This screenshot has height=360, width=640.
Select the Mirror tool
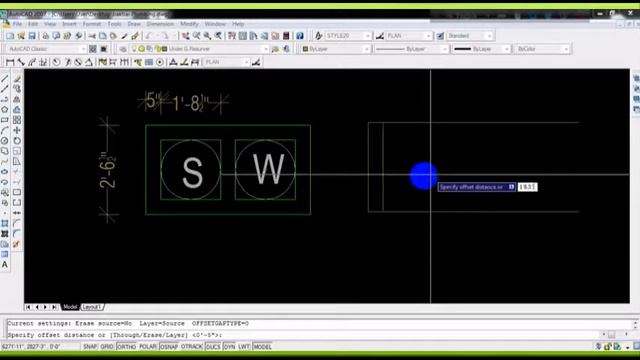point(17,99)
